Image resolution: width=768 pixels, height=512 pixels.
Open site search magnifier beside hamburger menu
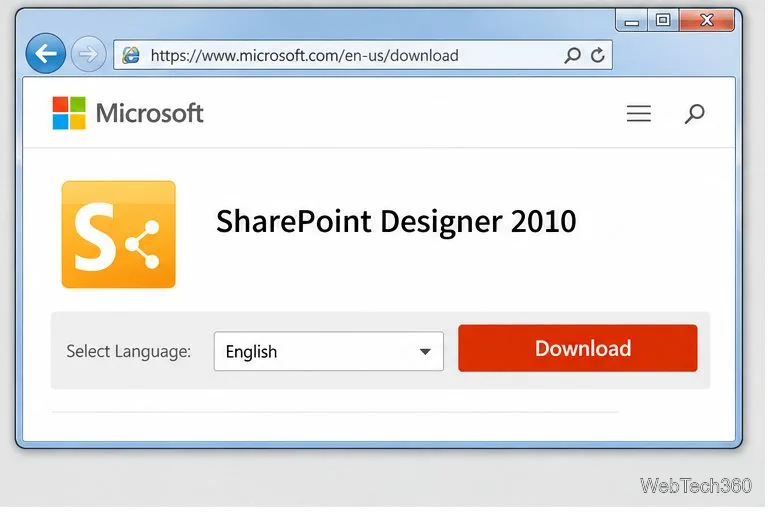694,114
